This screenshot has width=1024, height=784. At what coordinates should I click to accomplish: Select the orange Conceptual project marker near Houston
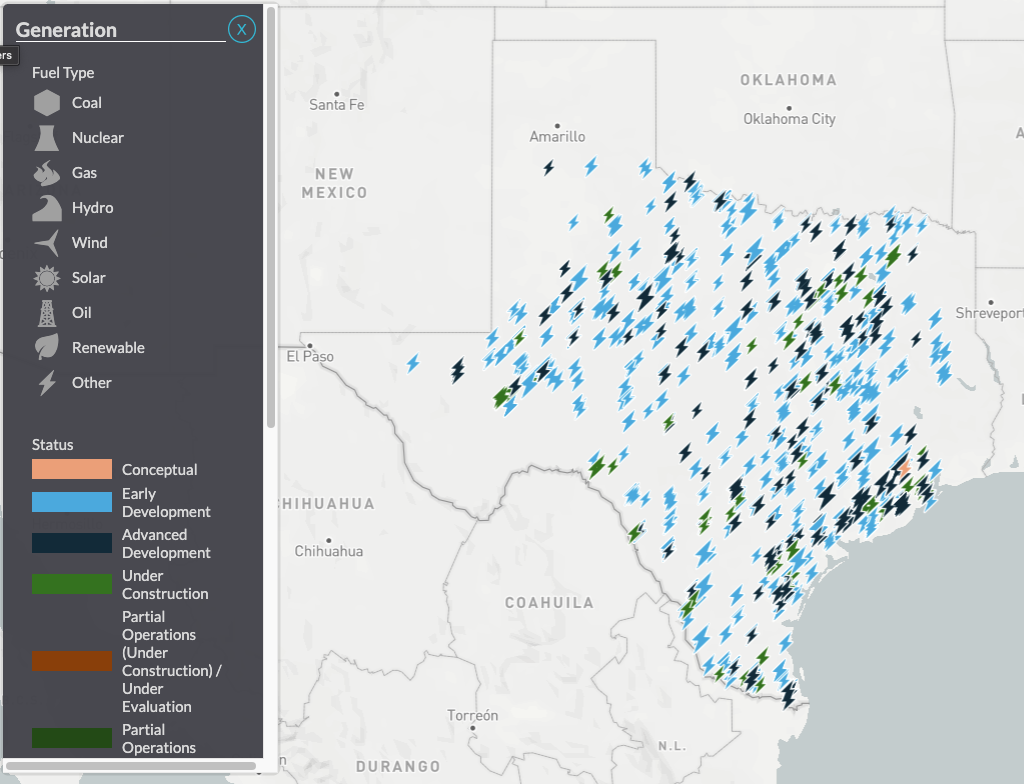pos(905,466)
